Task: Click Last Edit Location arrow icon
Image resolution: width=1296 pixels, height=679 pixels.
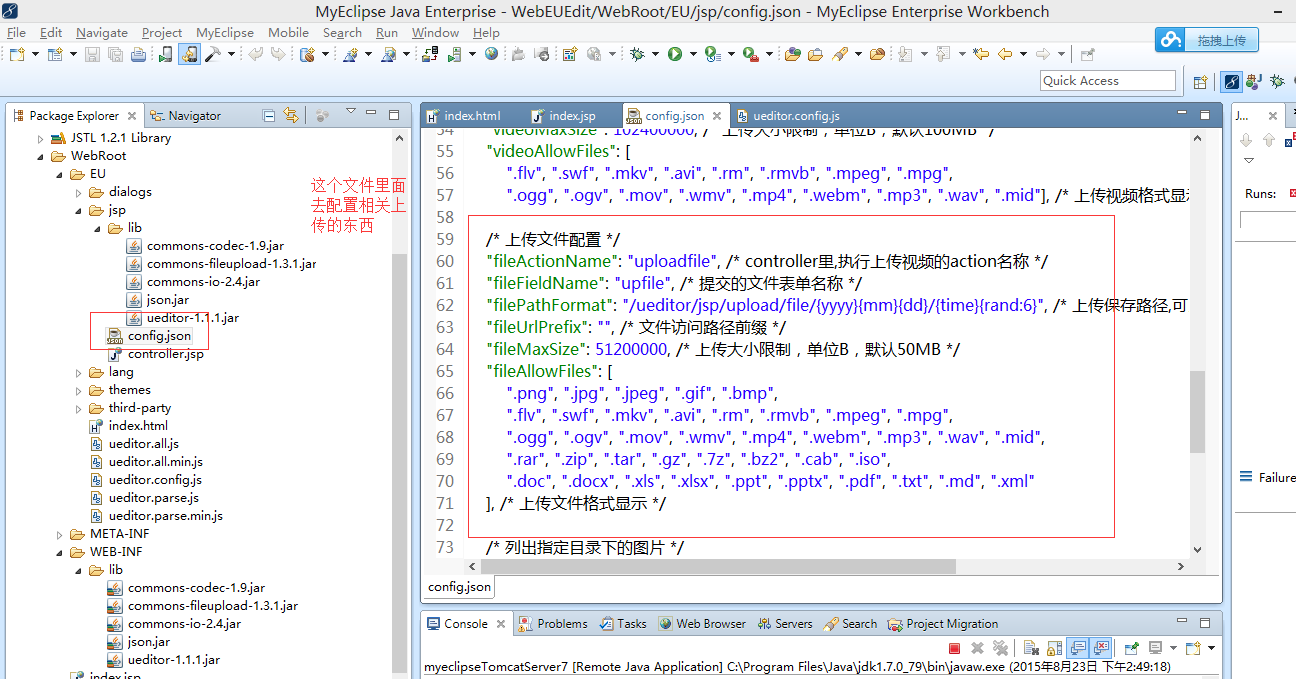Action: [x=981, y=54]
